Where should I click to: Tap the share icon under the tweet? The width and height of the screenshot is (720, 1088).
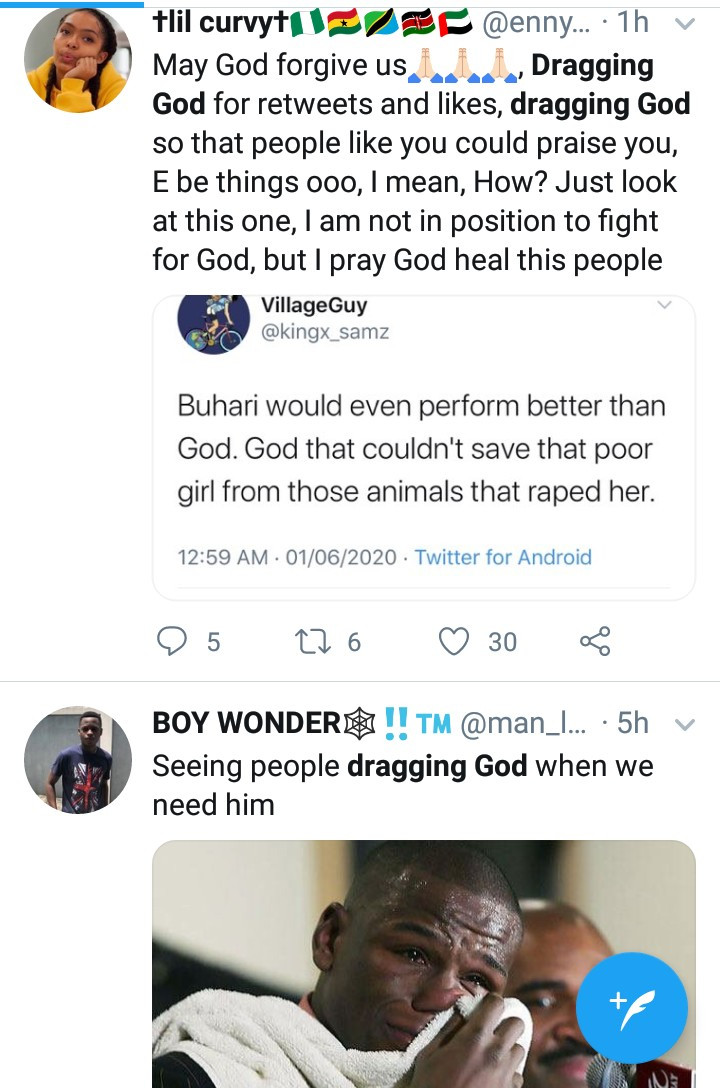pos(595,641)
